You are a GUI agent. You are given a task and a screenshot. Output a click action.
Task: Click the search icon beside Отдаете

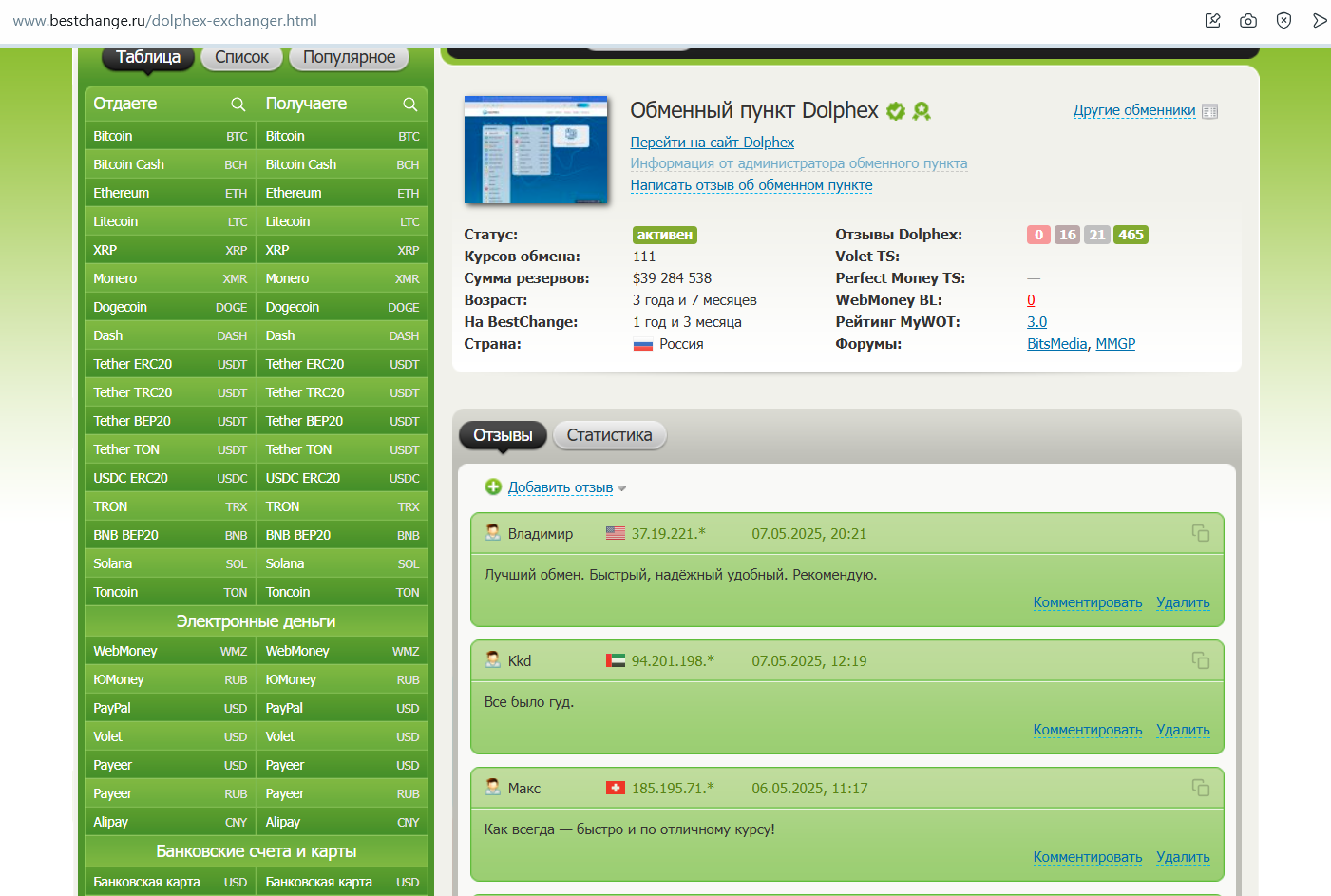pos(238,105)
